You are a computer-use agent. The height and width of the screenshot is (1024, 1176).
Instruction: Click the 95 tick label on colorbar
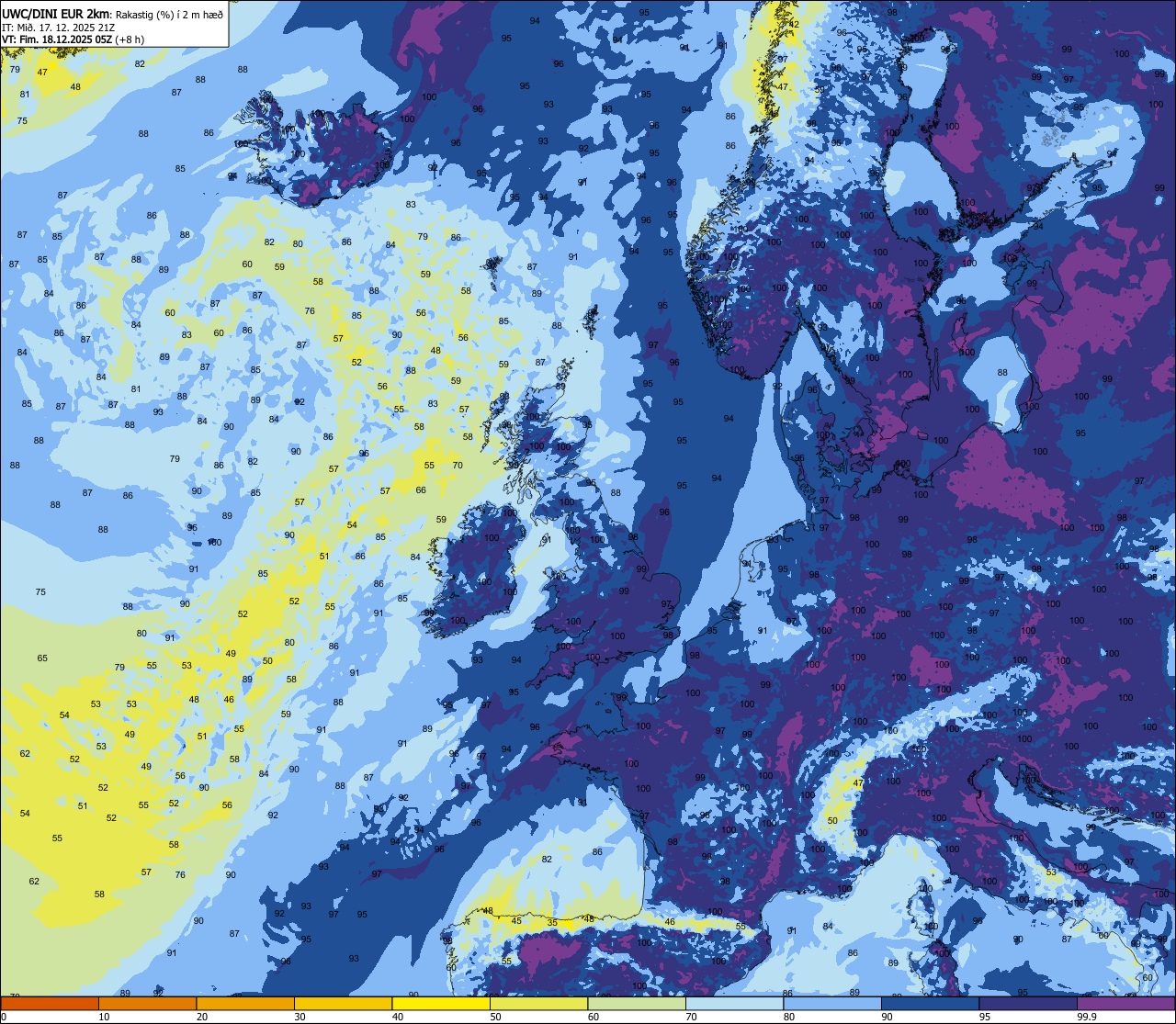click(x=985, y=1017)
